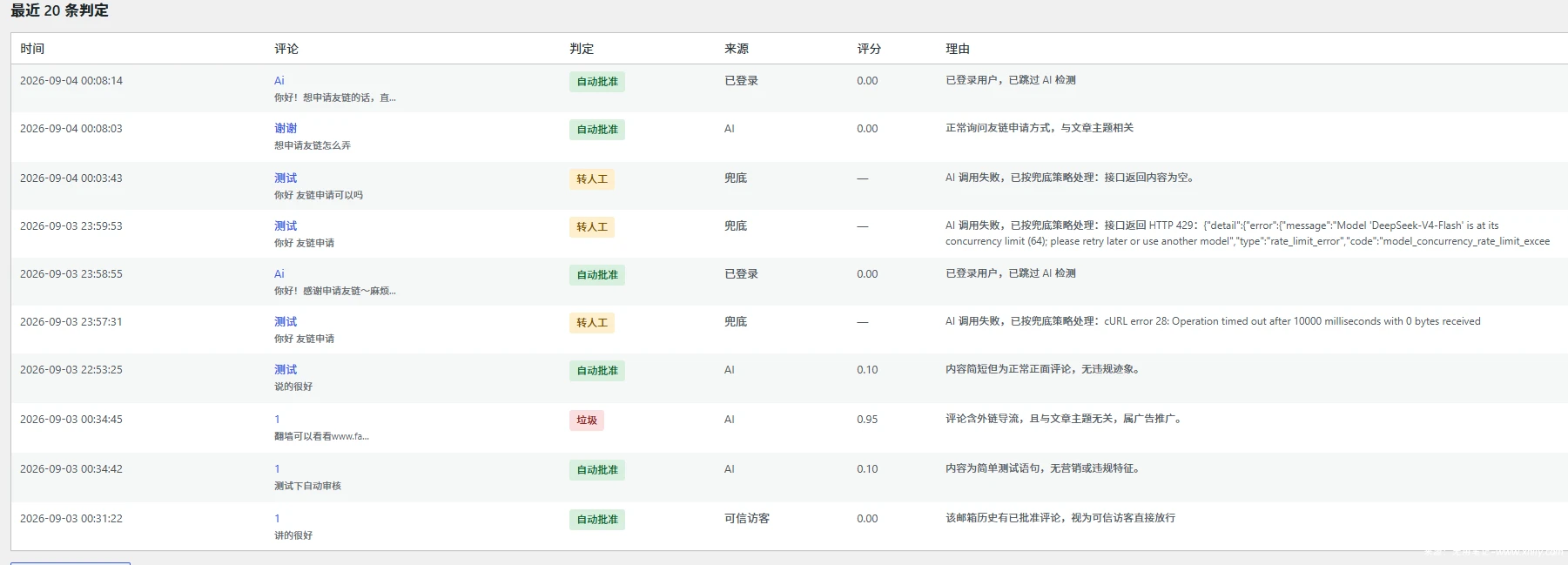Open the 测试 link in the 23:59:53 row

tap(286, 226)
